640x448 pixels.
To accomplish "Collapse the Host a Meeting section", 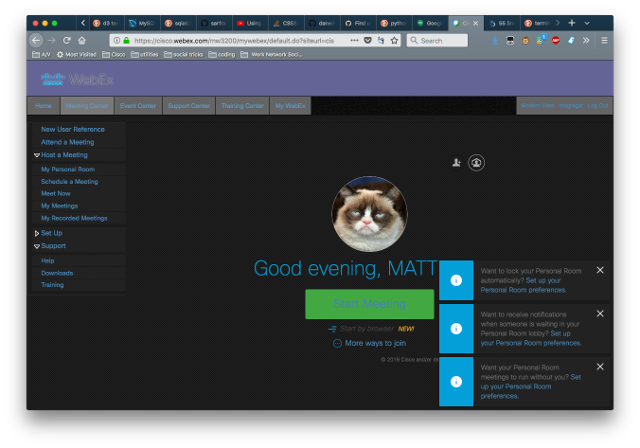I will pyautogui.click(x=37, y=155).
